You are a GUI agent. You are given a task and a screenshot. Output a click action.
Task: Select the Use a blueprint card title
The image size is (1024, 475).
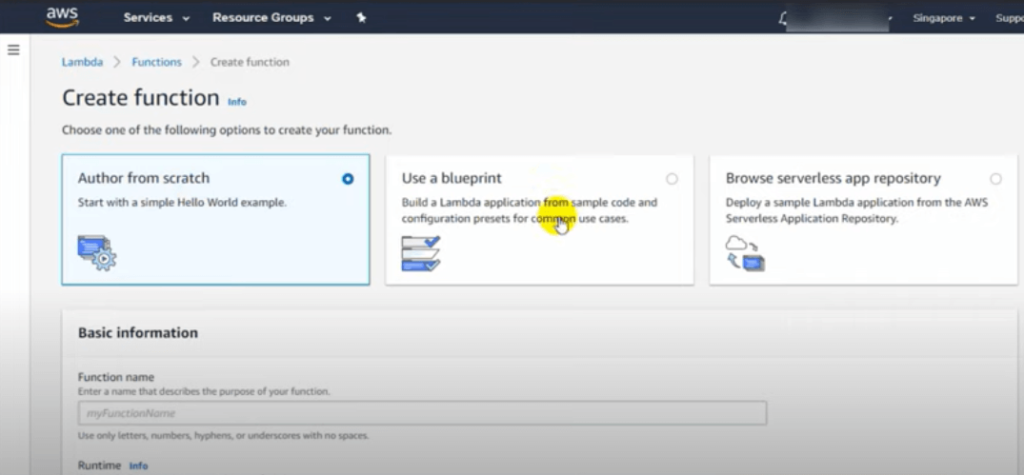tap(452, 178)
